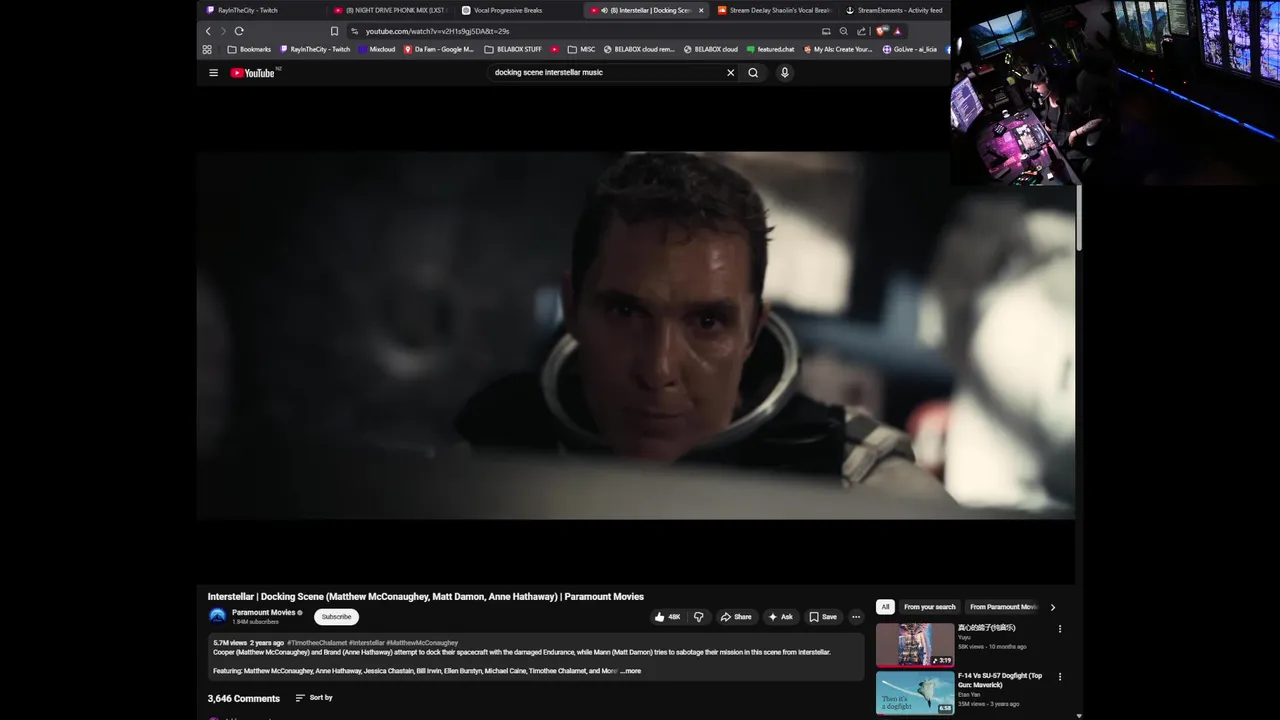Click the page vertical scrollbar thumb

click(x=1079, y=217)
